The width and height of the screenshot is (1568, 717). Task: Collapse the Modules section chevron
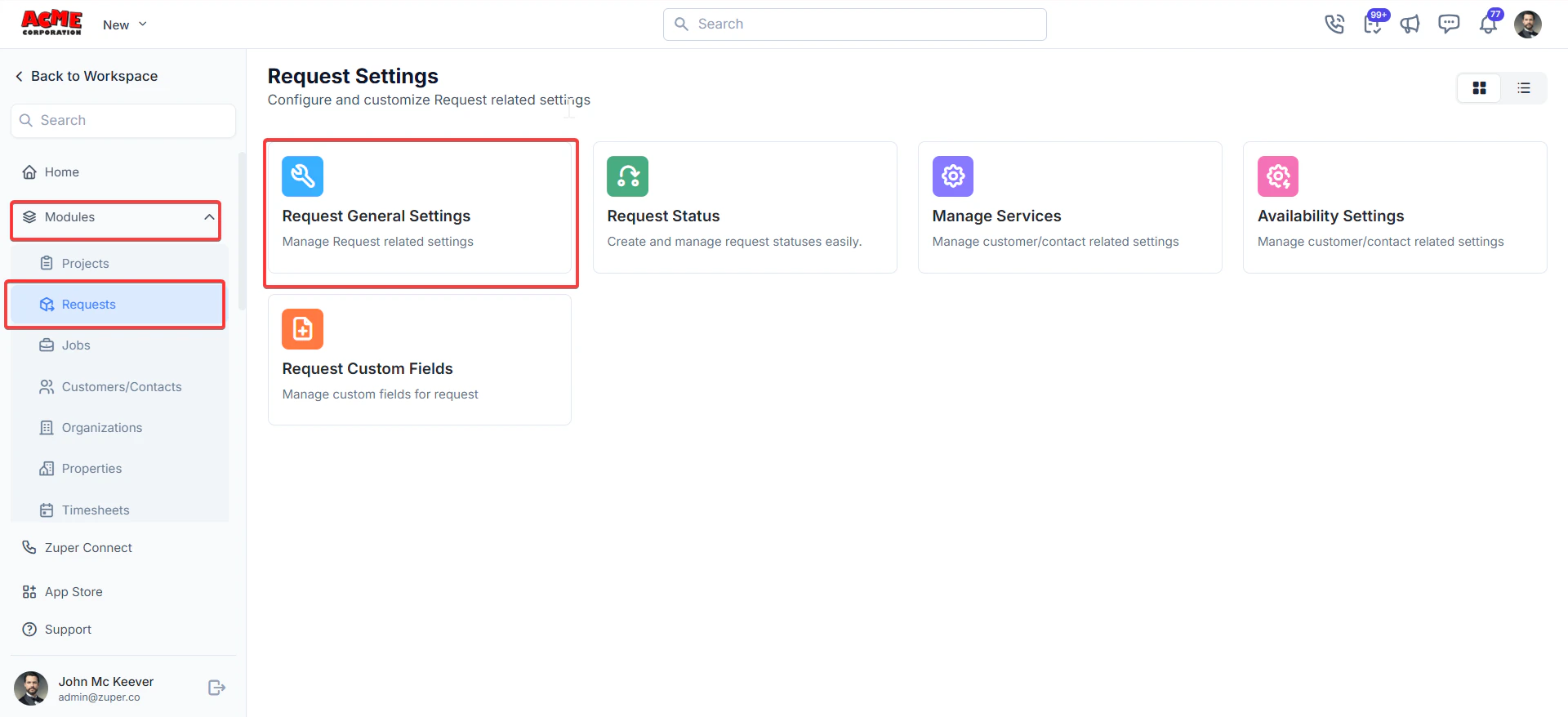(209, 217)
